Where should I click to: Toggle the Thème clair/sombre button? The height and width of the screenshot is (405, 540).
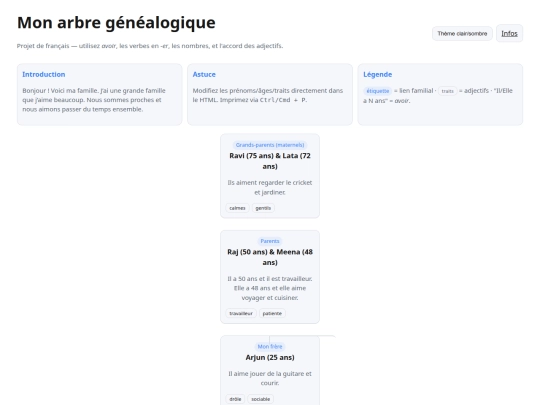click(462, 33)
